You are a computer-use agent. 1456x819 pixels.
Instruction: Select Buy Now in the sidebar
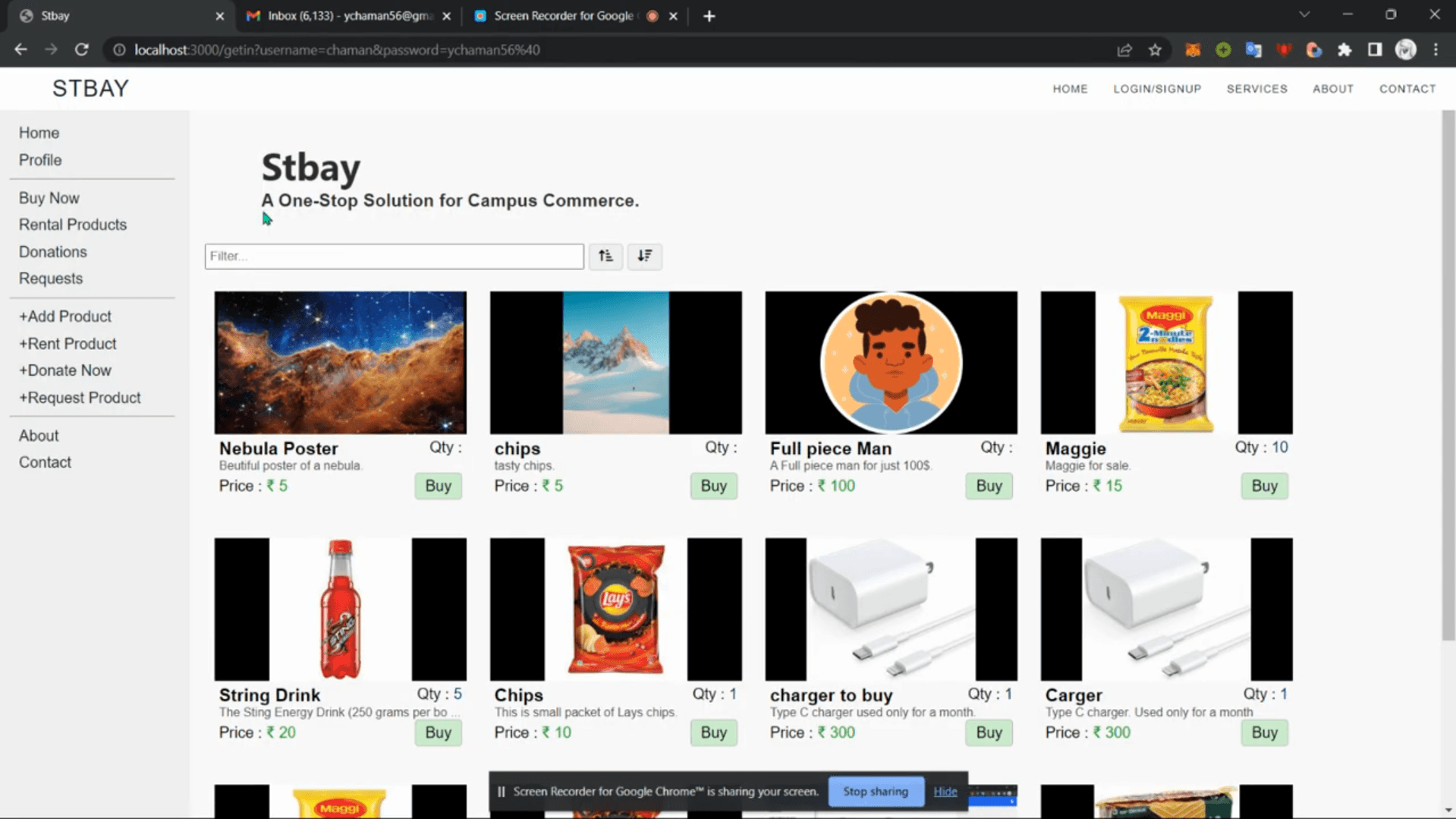click(x=49, y=198)
